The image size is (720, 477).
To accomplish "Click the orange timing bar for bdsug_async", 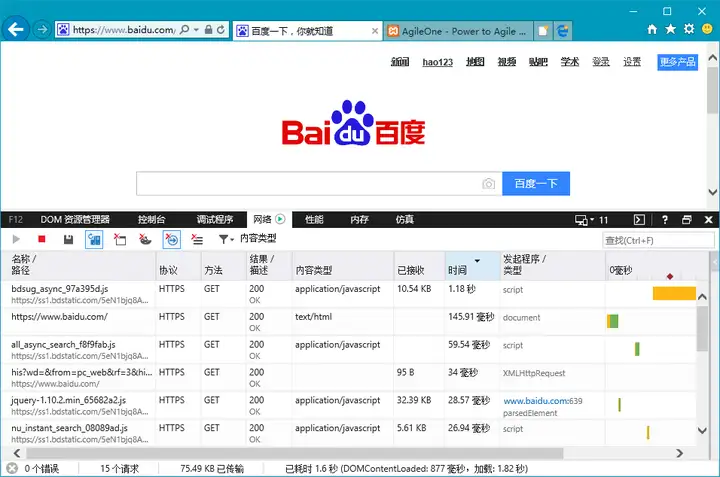I will pyautogui.click(x=674, y=293).
